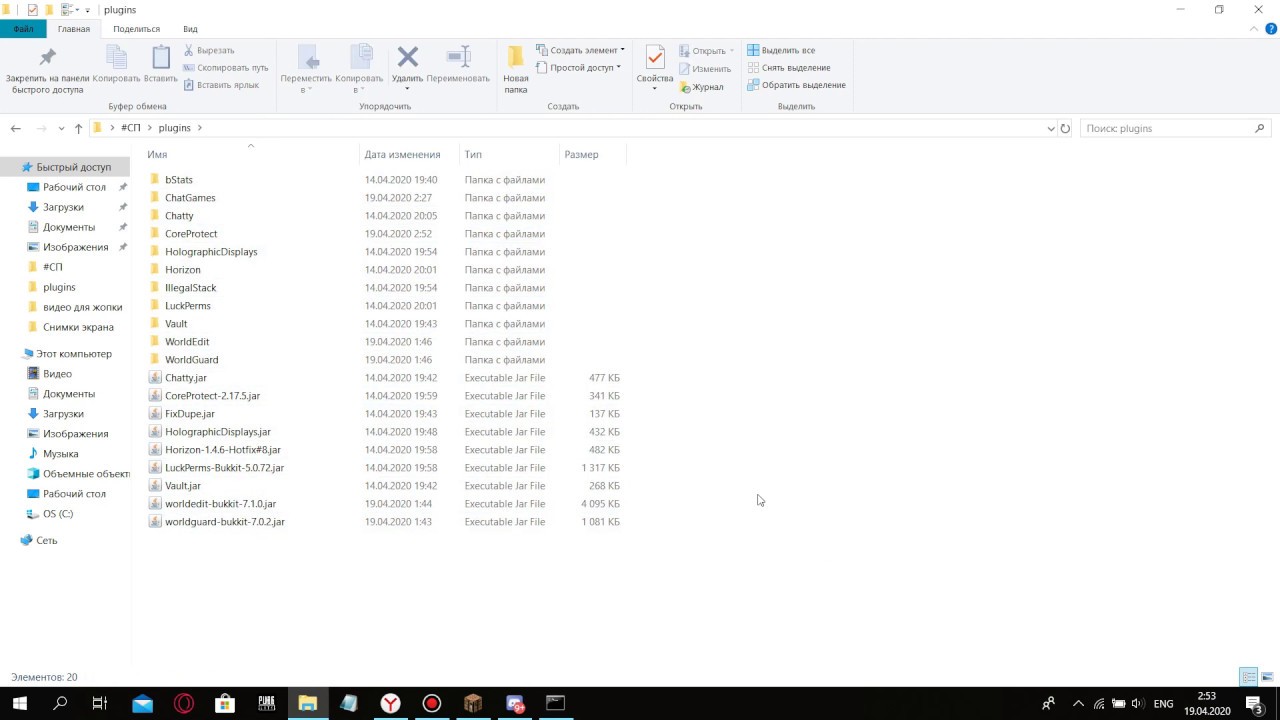
Task: Click the ENG language indicator
Action: 1163,704
